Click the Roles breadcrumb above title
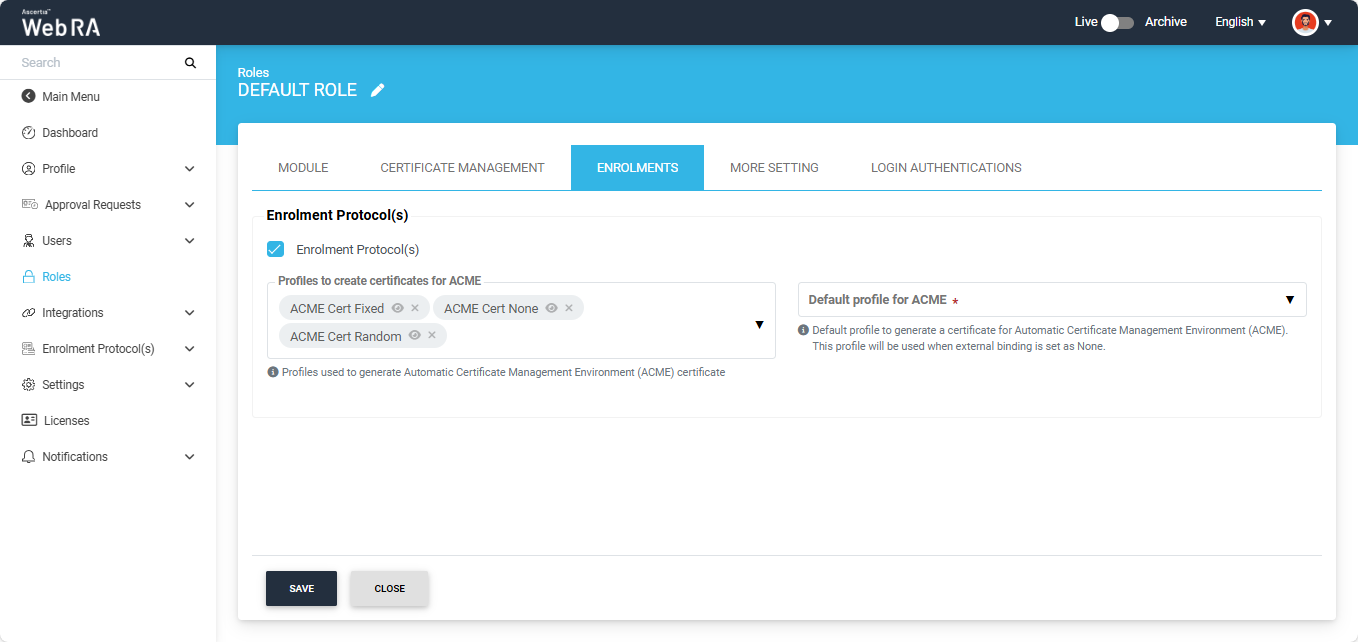1358x642 pixels. click(253, 73)
